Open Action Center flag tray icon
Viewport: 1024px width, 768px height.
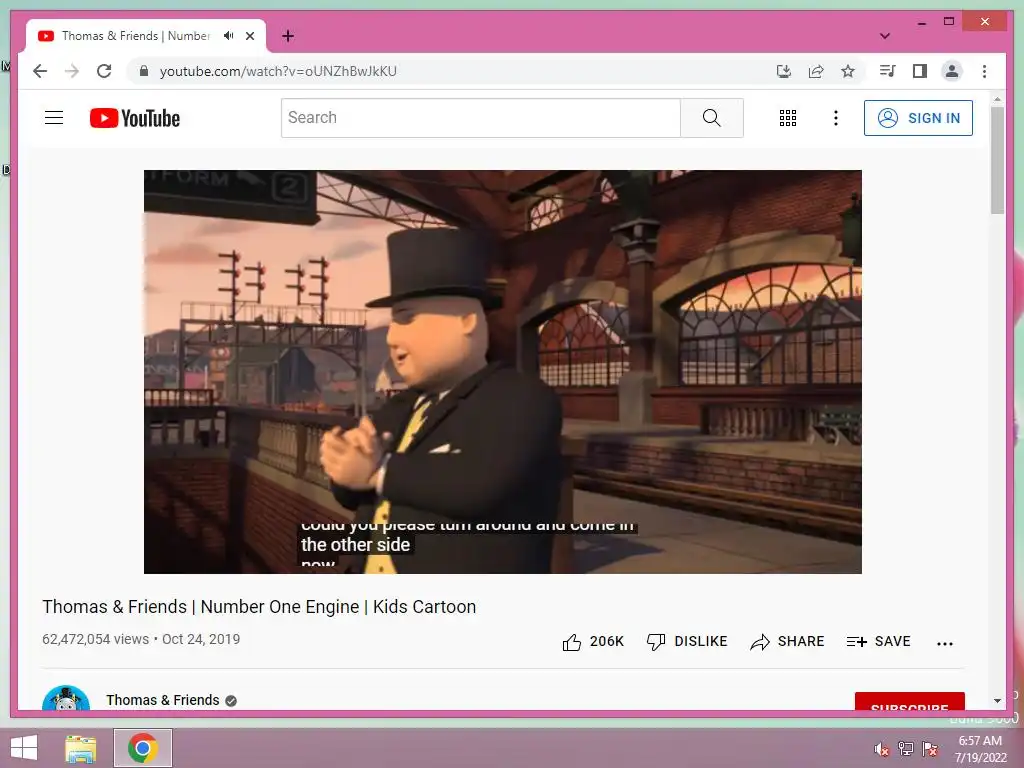coord(930,749)
